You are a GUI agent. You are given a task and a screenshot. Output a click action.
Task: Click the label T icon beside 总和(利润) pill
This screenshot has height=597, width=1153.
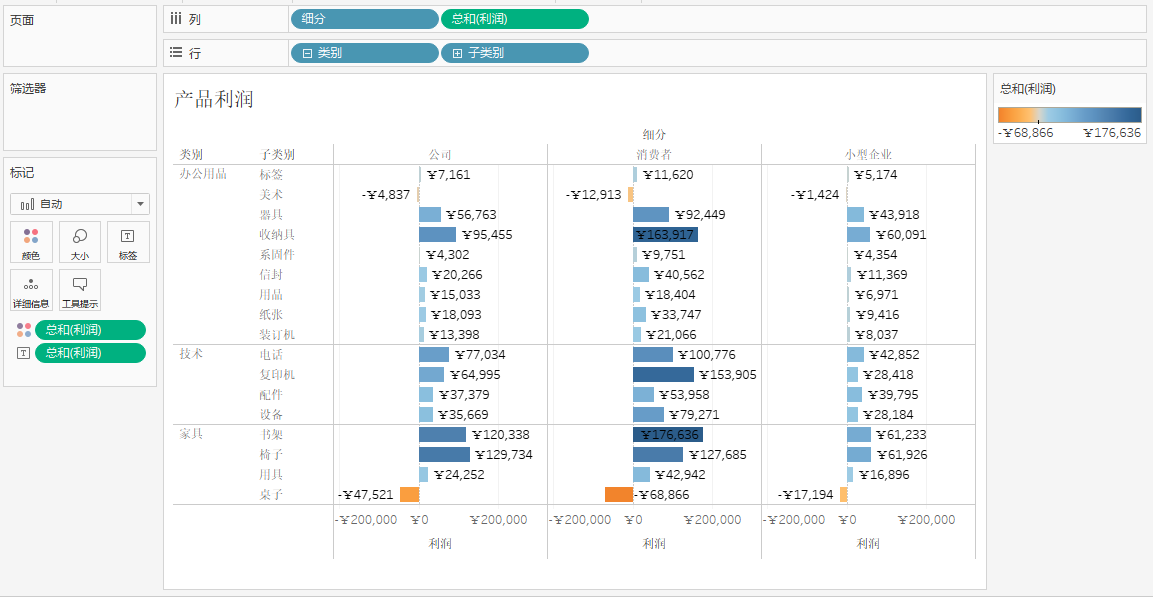click(x=24, y=353)
